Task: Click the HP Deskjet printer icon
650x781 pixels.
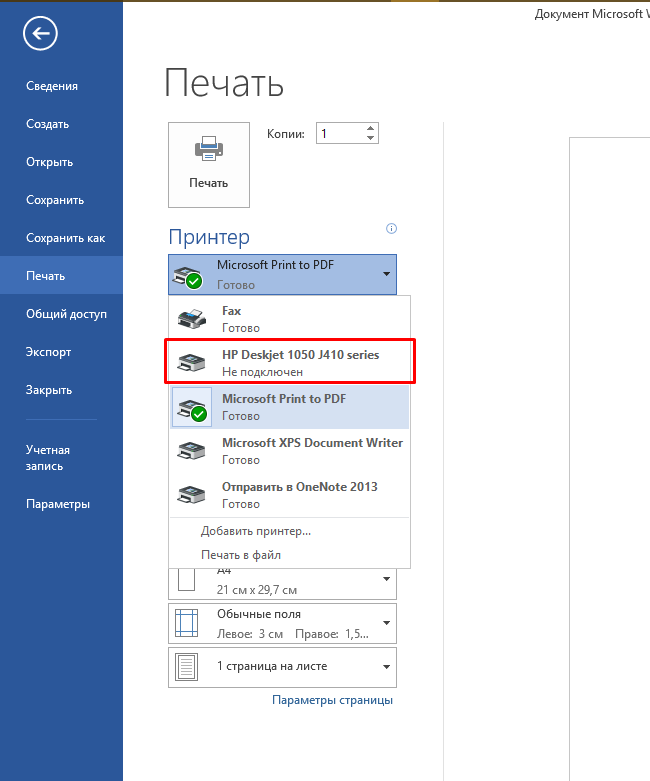Action: click(192, 363)
